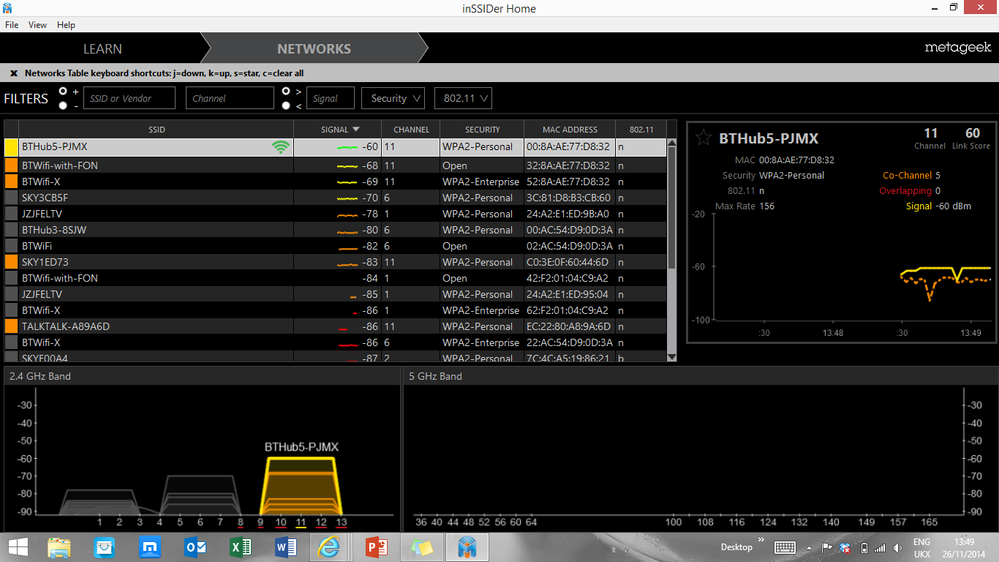Viewport: 999px width, 562px height.
Task: Click the ENG UKX language indicator
Action: 922,547
